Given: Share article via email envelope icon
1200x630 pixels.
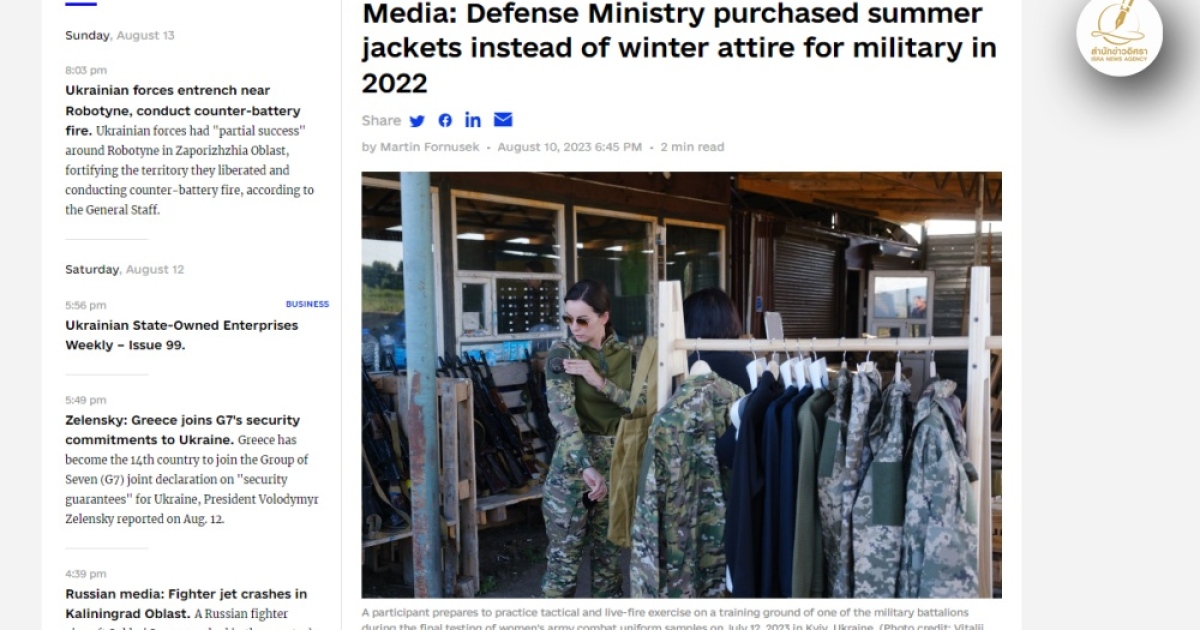Looking at the screenshot, I should (503, 120).
